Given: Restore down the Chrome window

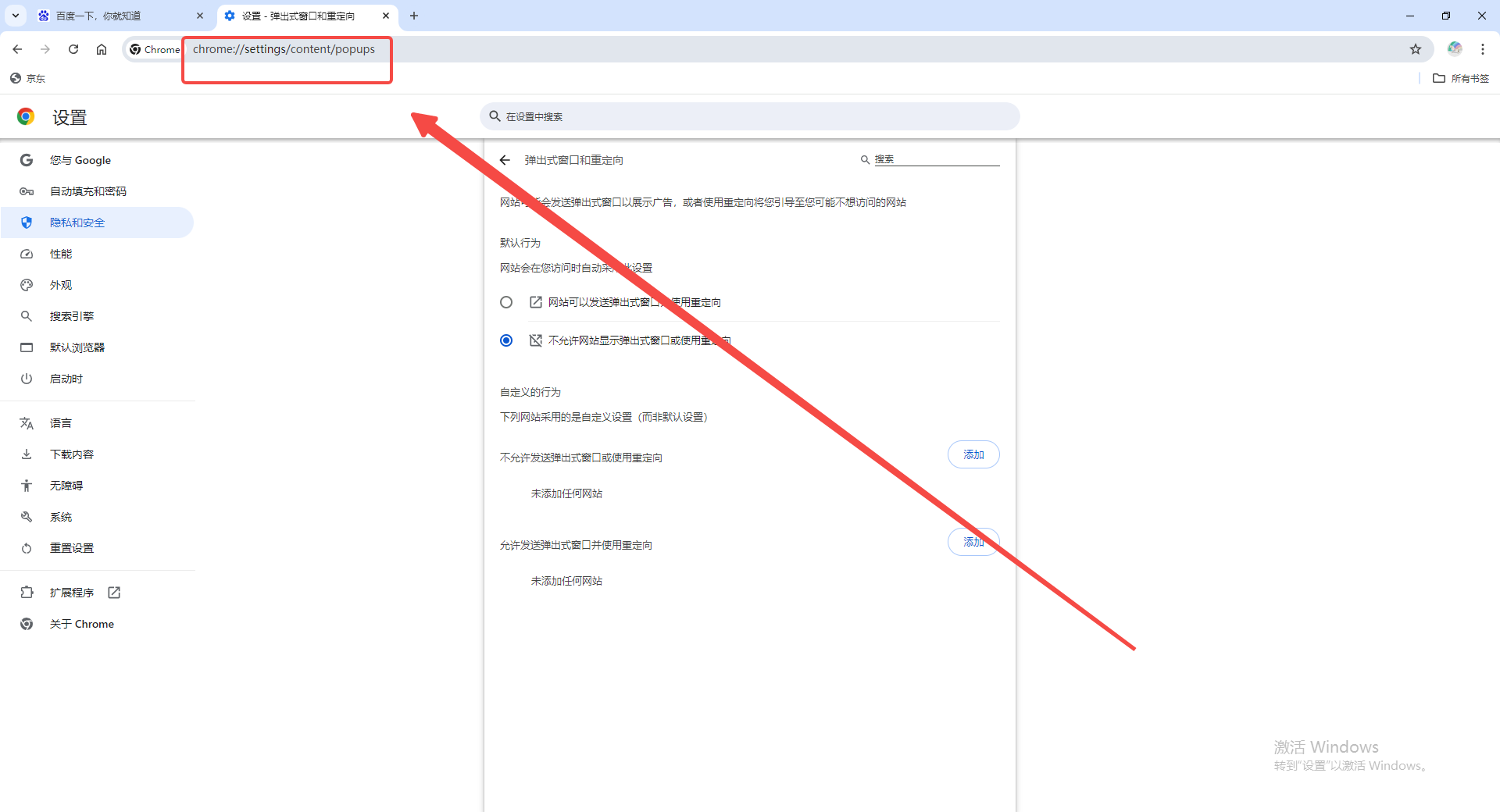Looking at the screenshot, I should point(1446,16).
